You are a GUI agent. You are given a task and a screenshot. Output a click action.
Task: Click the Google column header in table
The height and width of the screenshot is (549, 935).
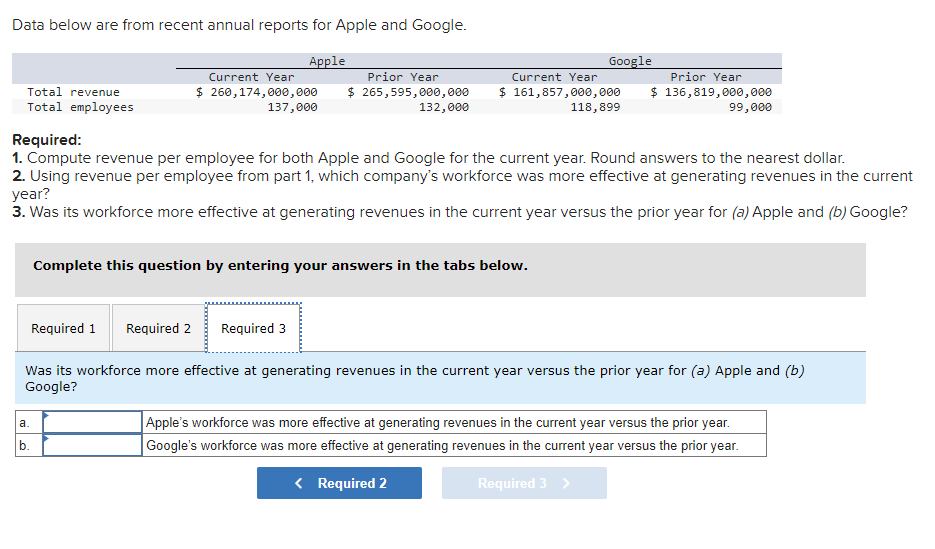[630, 62]
